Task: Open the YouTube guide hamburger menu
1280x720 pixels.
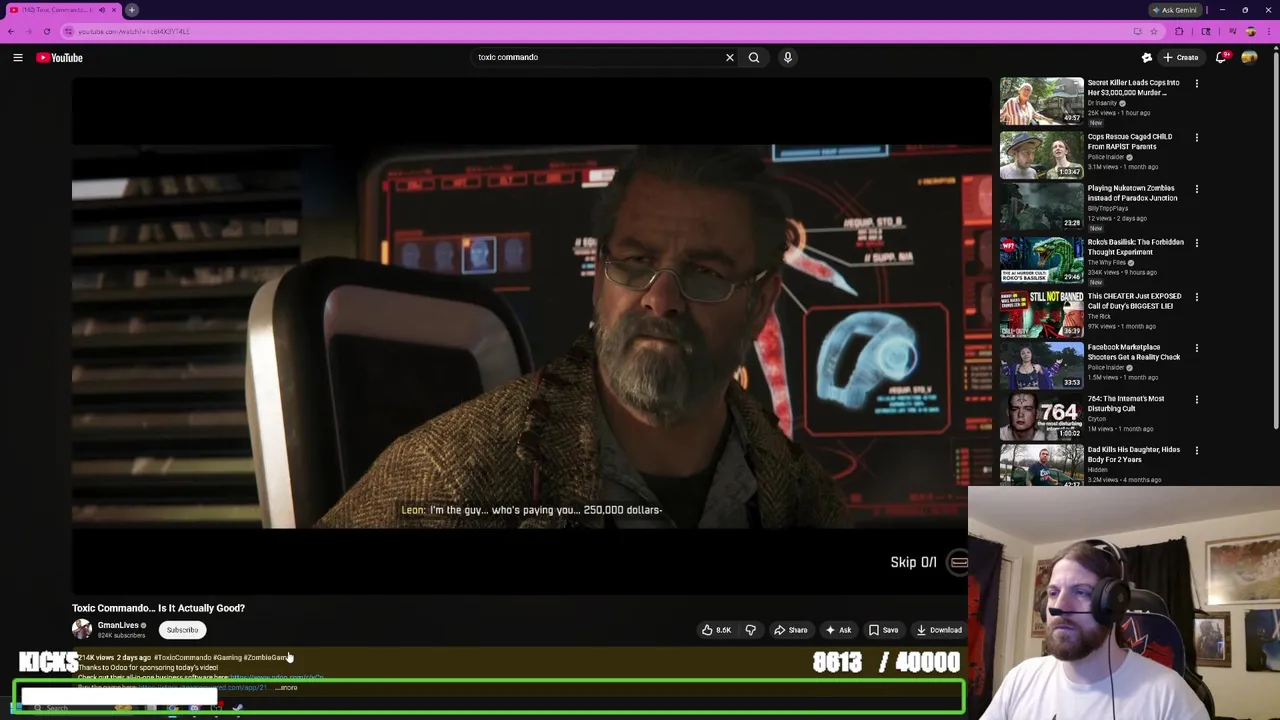Action: pos(18,58)
